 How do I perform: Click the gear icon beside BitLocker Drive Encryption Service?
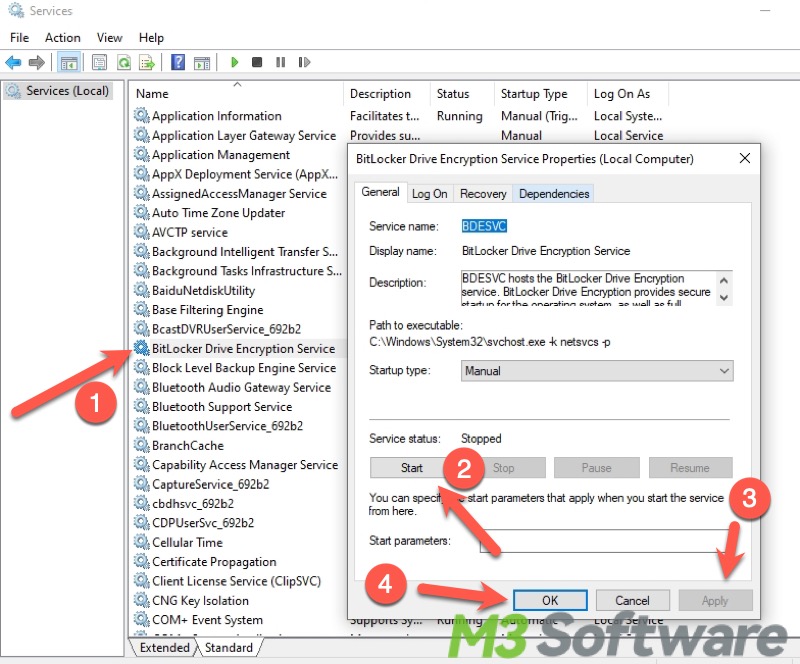pos(141,348)
